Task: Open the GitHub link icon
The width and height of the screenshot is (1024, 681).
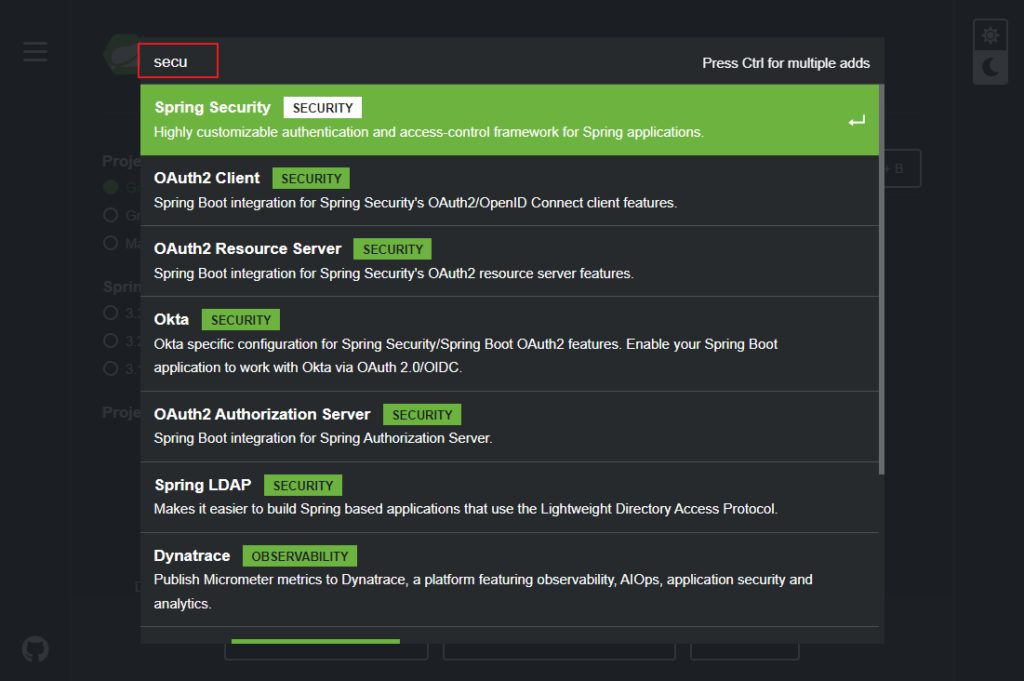Action: [35, 649]
